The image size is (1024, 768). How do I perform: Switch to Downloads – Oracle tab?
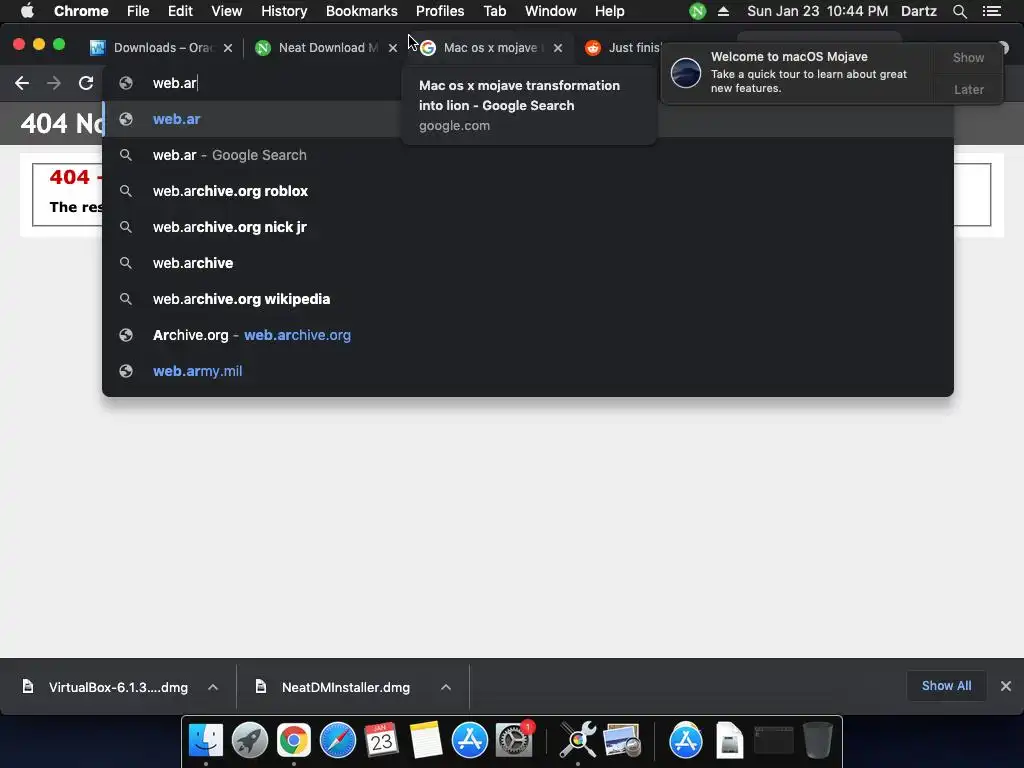click(x=160, y=48)
